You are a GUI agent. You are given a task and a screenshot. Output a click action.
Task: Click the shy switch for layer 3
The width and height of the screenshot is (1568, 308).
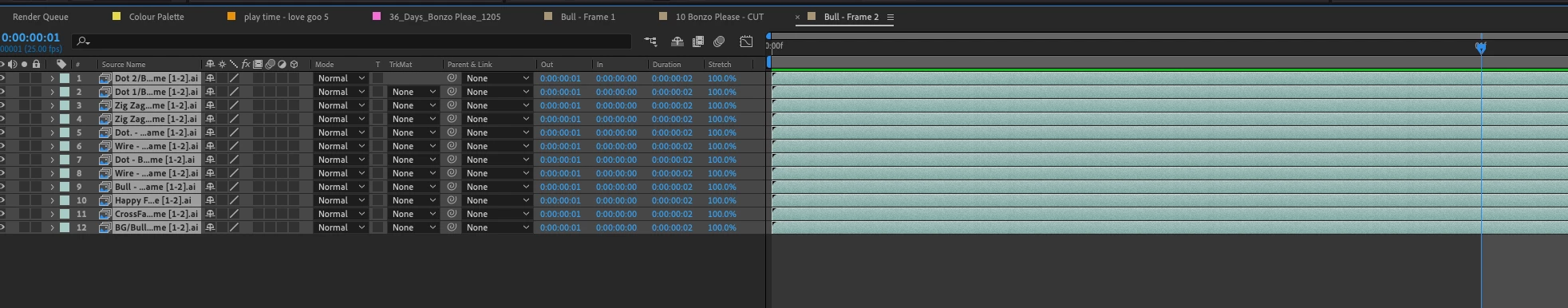[x=210, y=105]
